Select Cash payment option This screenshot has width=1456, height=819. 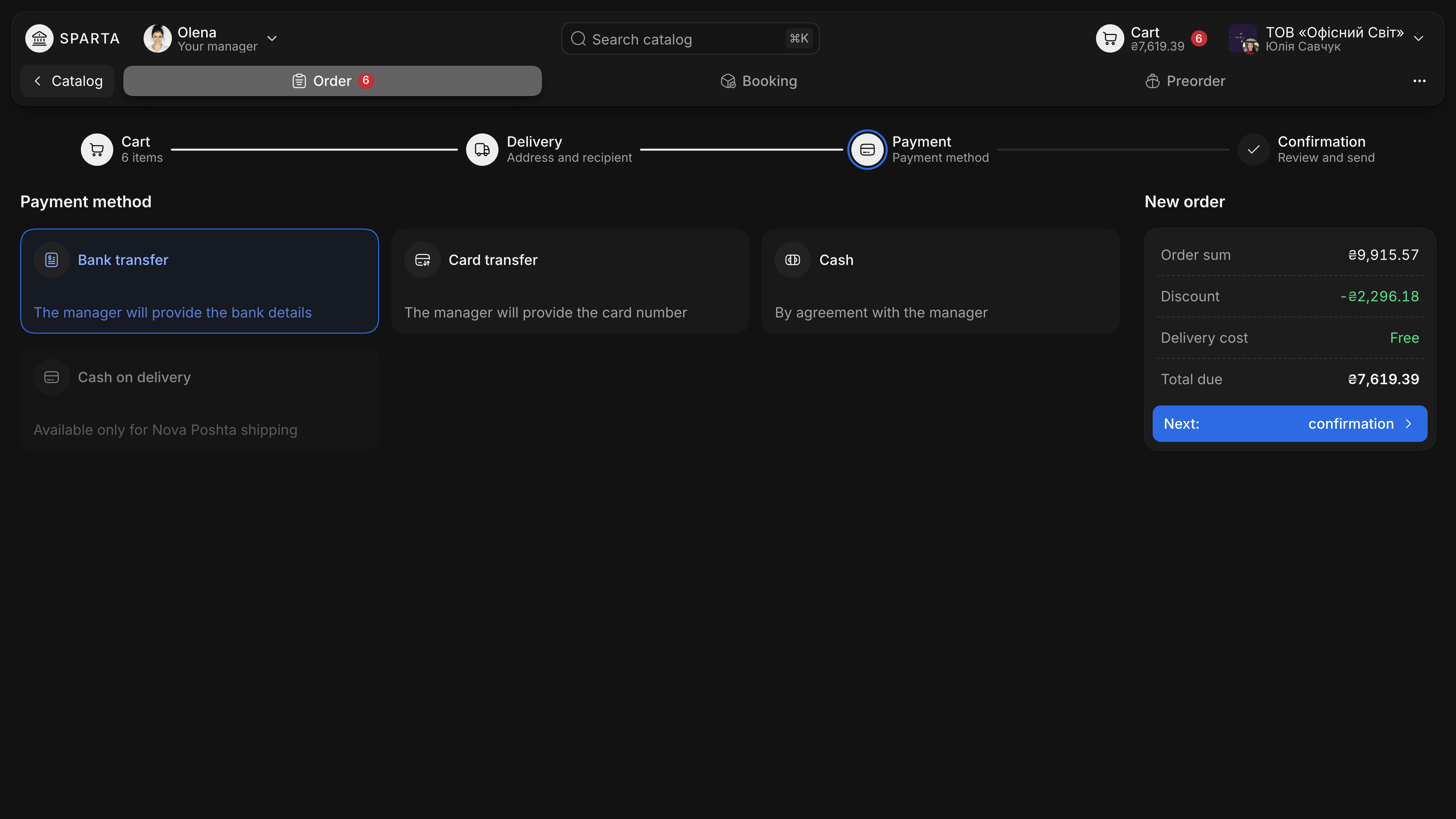coord(941,281)
